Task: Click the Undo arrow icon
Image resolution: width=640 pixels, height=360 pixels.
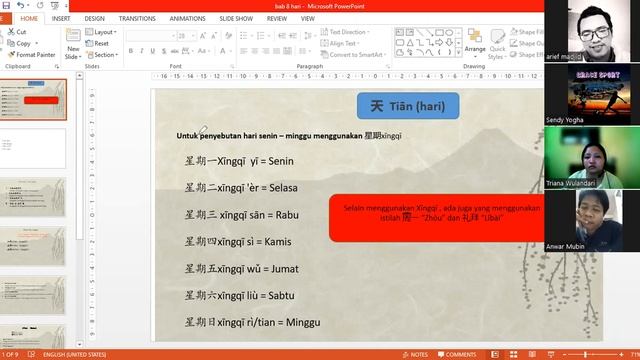Action: [20, 6]
